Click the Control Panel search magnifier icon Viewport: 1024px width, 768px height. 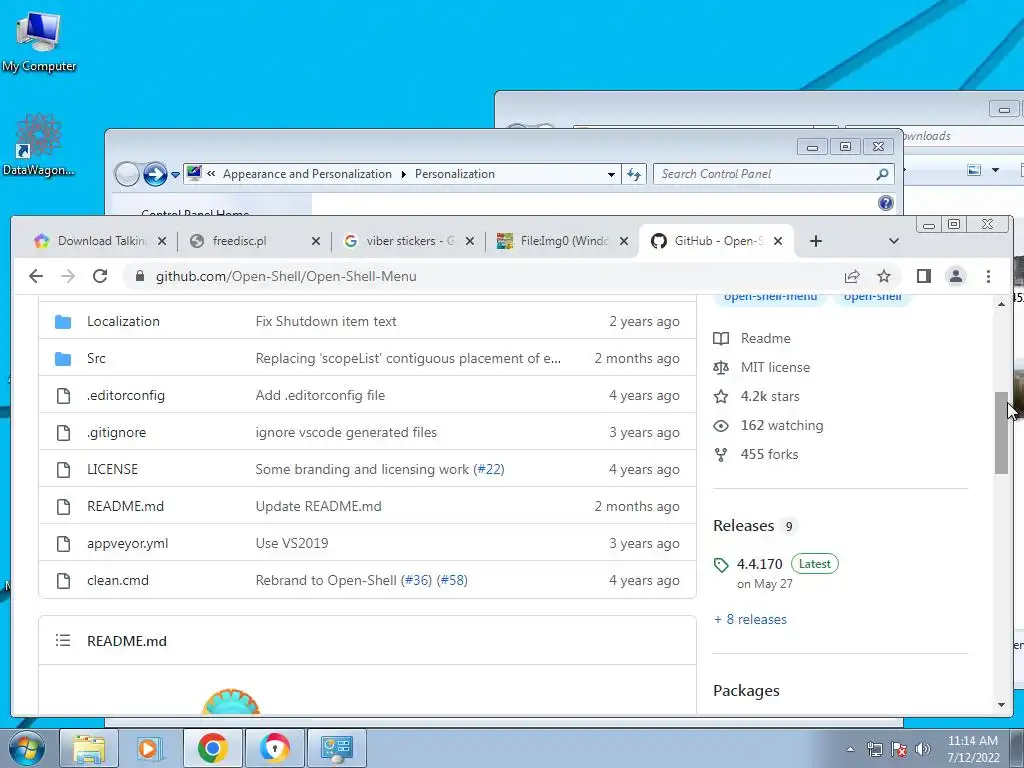882,174
